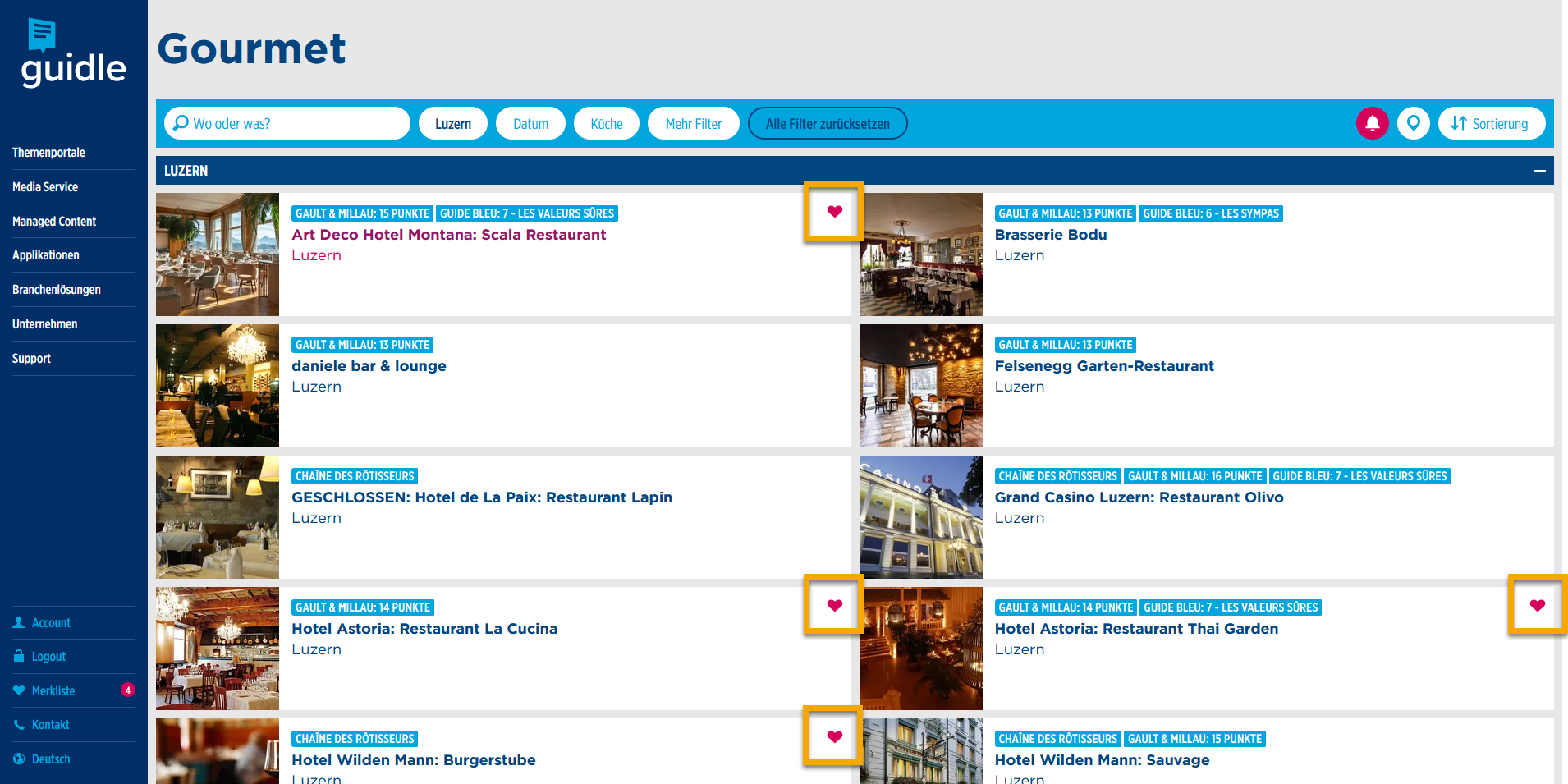Image resolution: width=1568 pixels, height=784 pixels.
Task: Click 'GAULT & MILLAU: 14 PUNKTE' tag on La Cucina
Action: (x=363, y=607)
